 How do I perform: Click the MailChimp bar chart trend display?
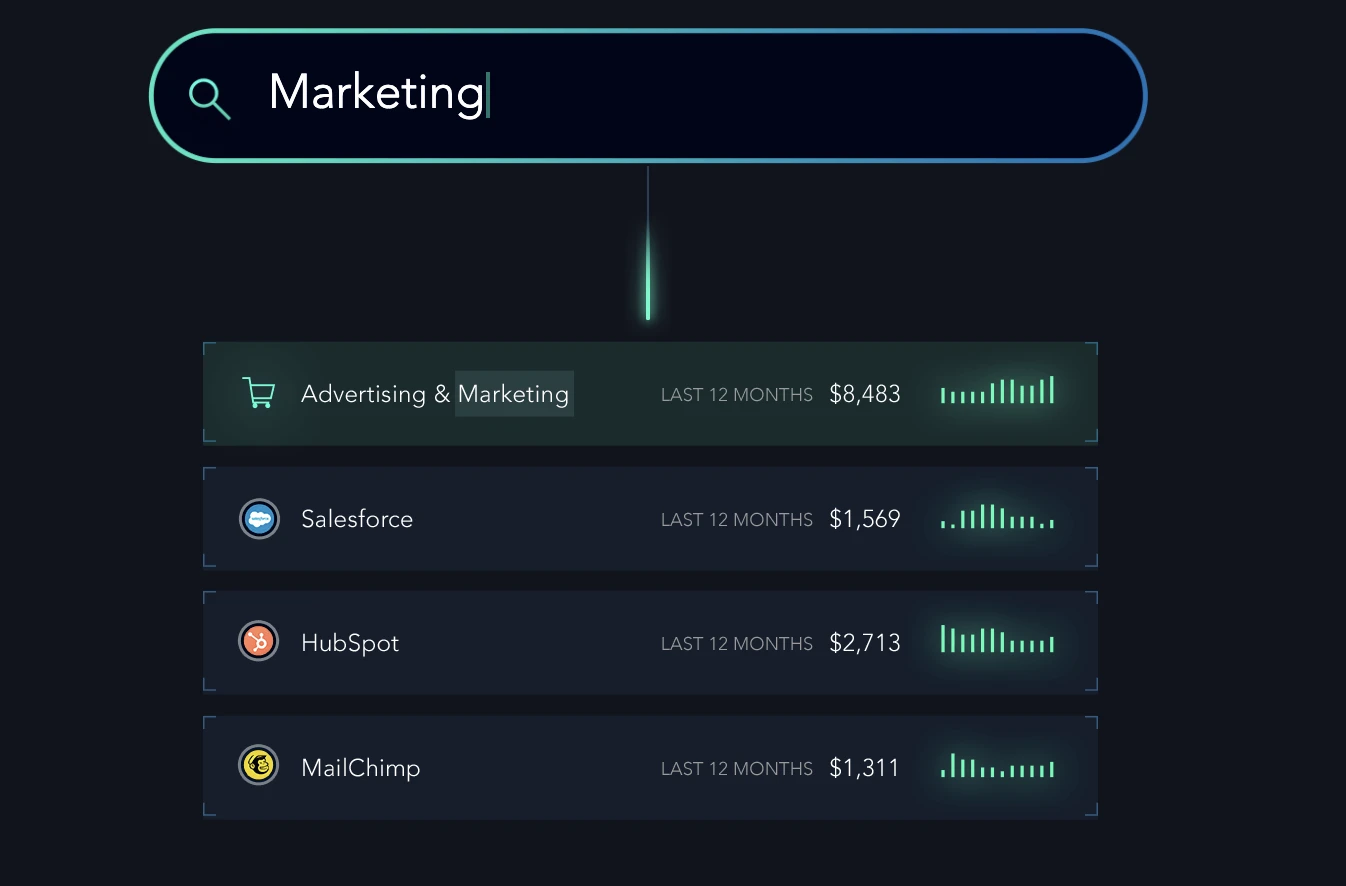997,767
